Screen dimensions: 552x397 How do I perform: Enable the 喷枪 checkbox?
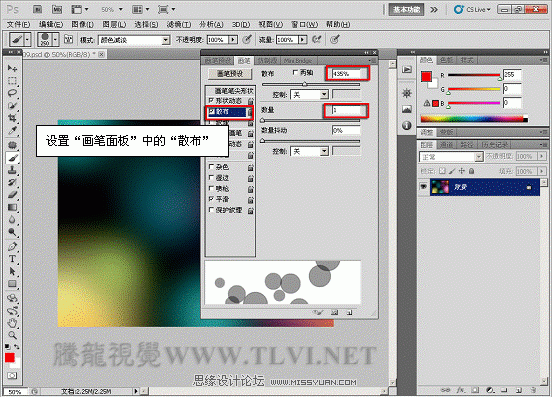[x=212, y=188]
